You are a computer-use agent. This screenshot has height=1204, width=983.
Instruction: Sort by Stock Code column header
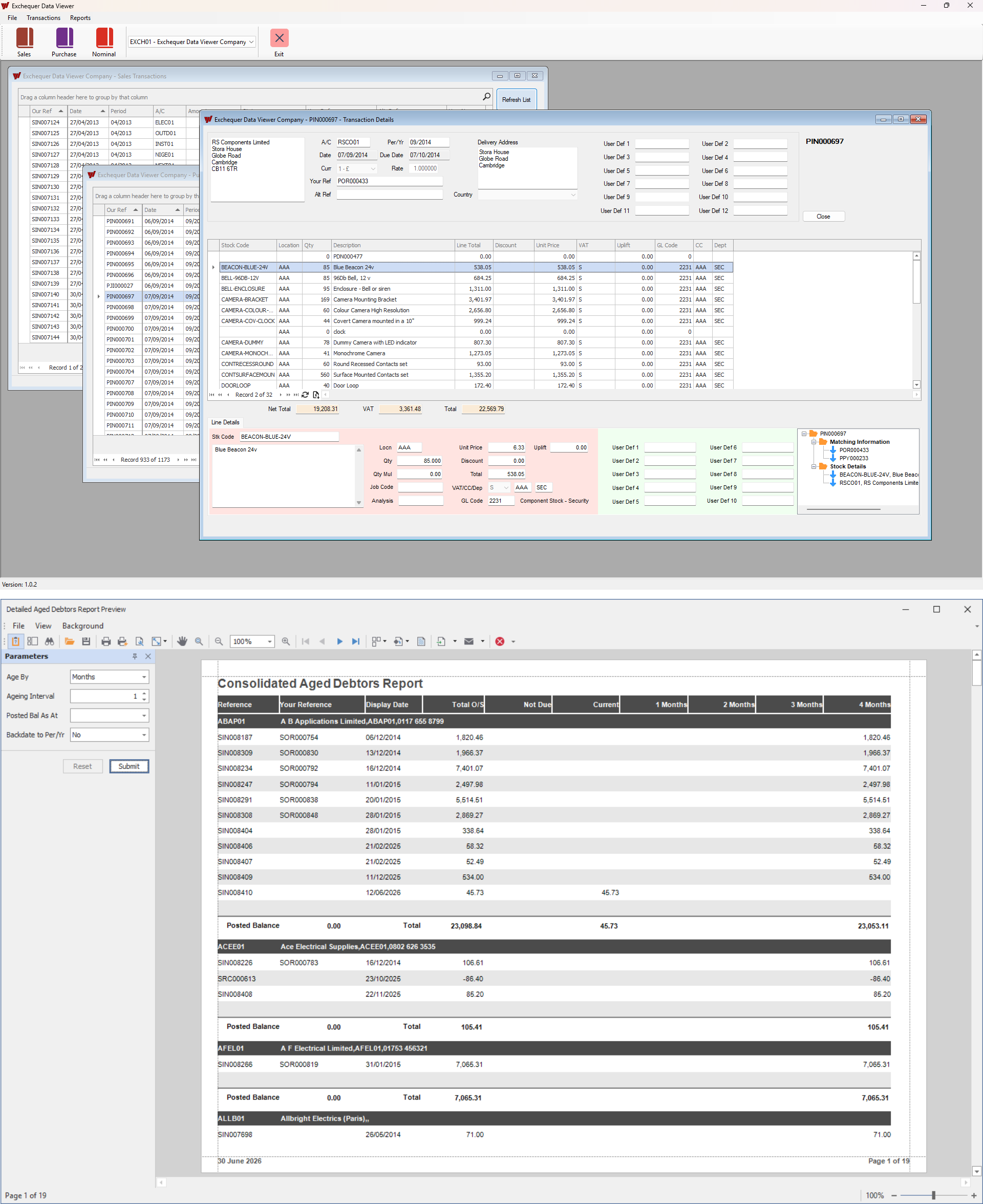[x=247, y=245]
